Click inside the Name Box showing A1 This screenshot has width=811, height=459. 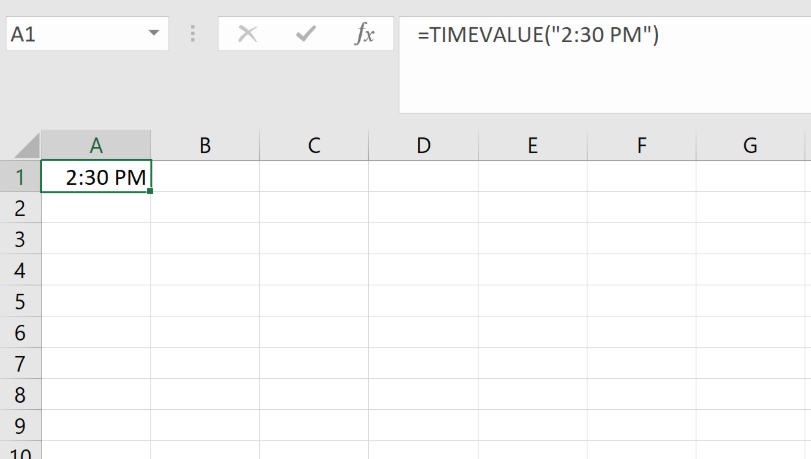pyautogui.click(x=70, y=34)
